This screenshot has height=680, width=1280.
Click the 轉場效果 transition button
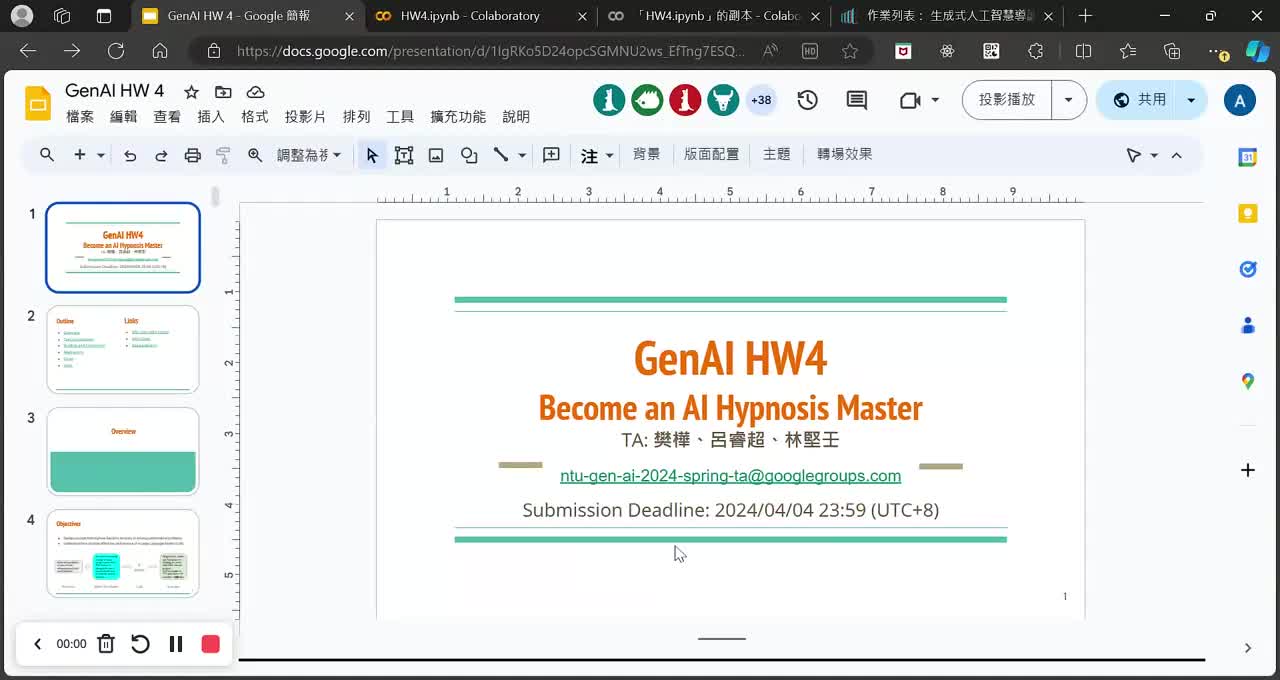point(845,154)
